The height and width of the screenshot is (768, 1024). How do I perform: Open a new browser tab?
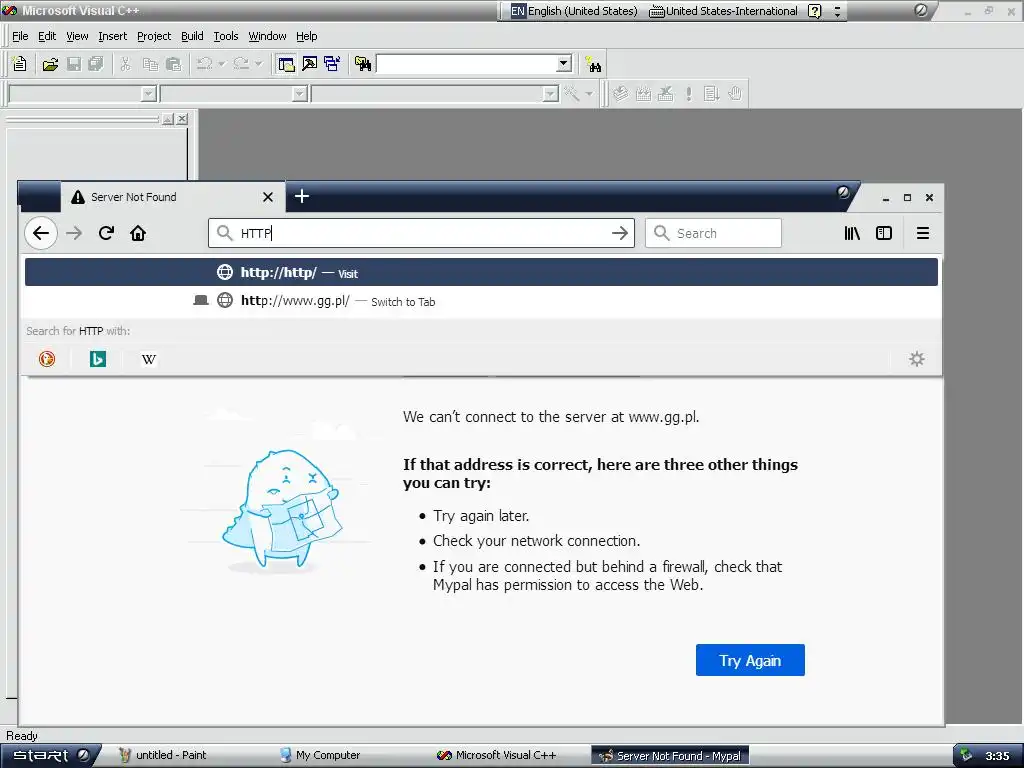click(x=302, y=196)
